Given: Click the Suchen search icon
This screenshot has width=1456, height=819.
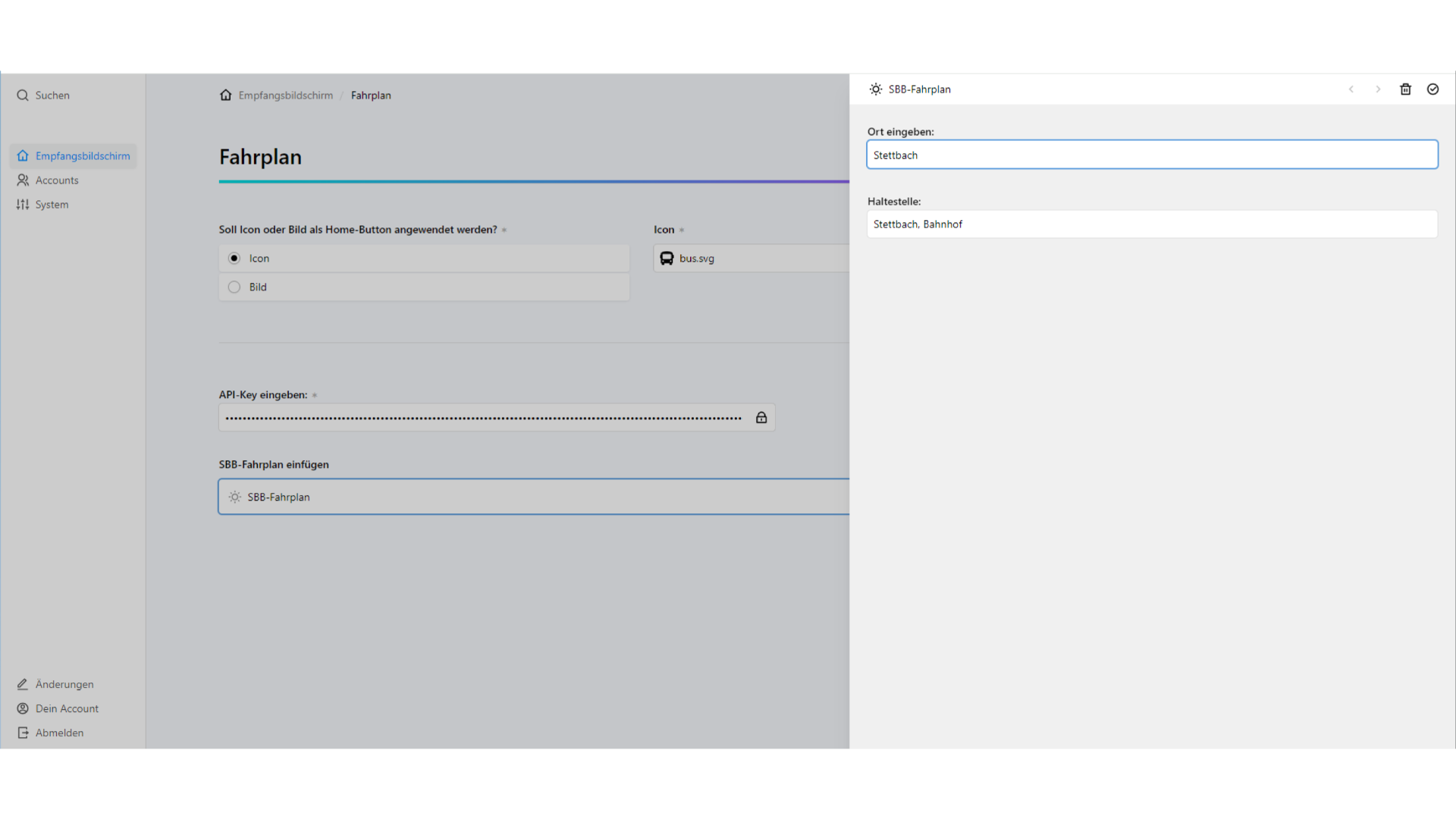Looking at the screenshot, I should [x=23, y=96].
